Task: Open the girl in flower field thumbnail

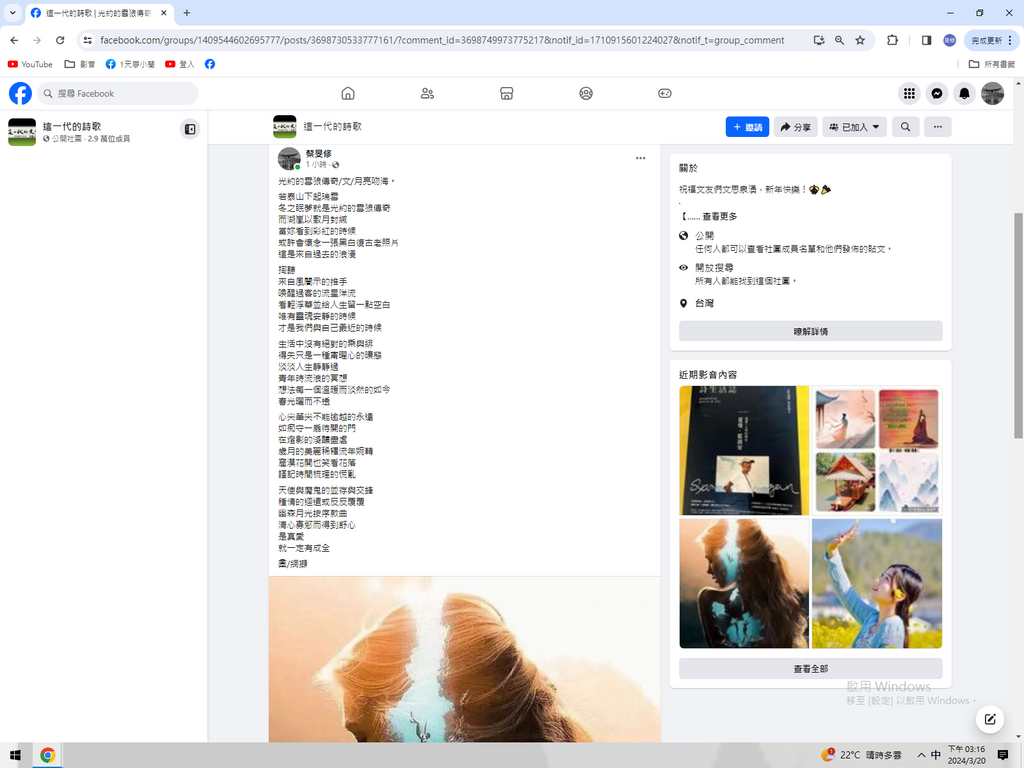Action: point(877,583)
